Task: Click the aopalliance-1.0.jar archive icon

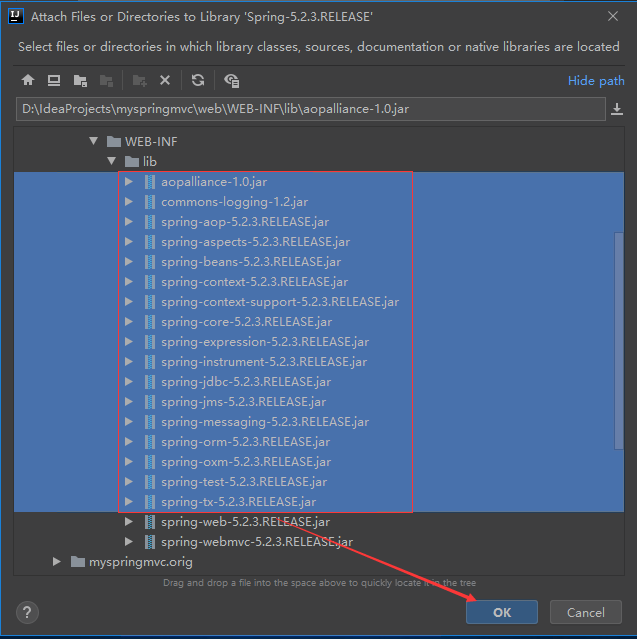Action: coord(150,182)
